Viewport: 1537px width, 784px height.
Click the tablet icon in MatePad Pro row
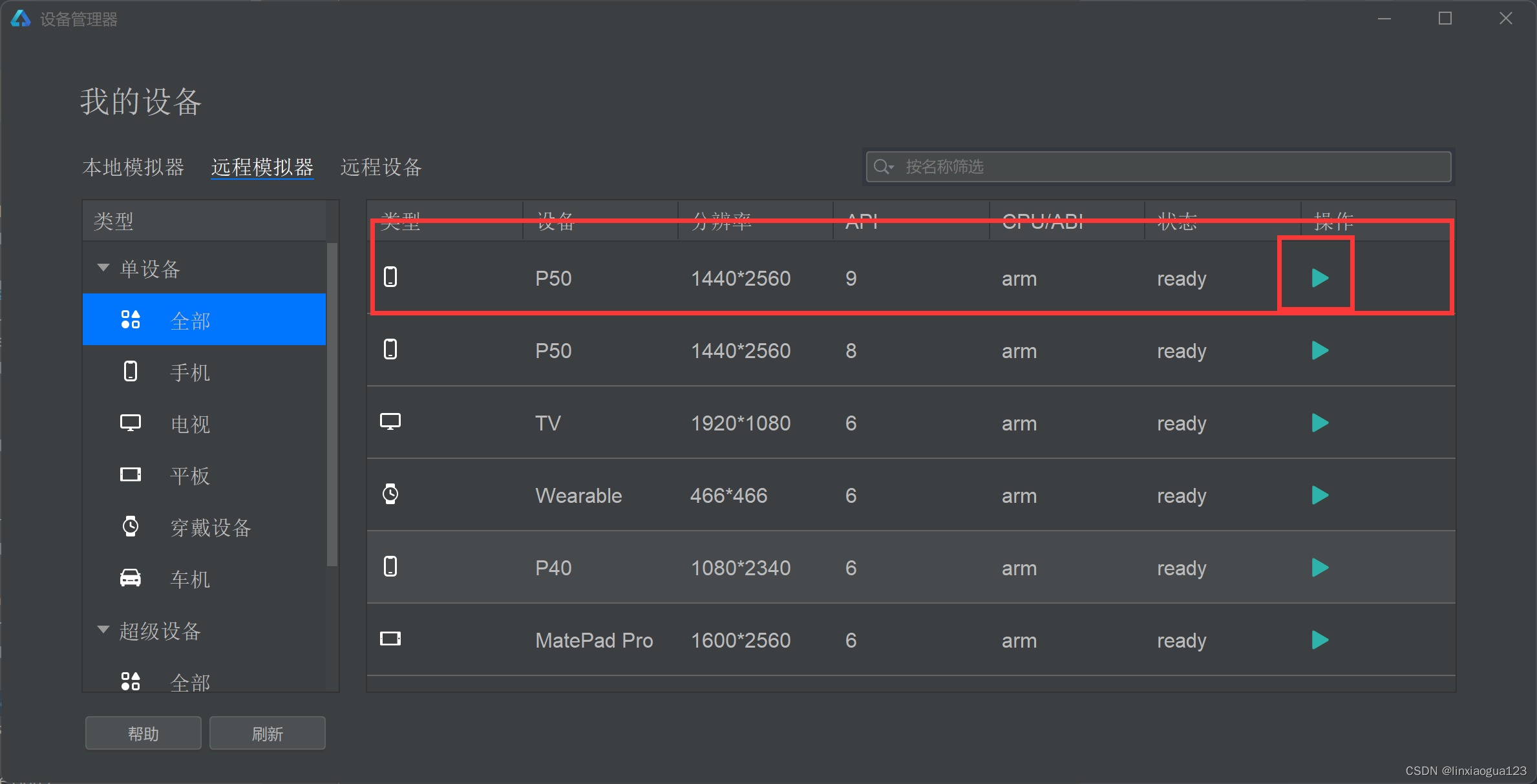390,639
